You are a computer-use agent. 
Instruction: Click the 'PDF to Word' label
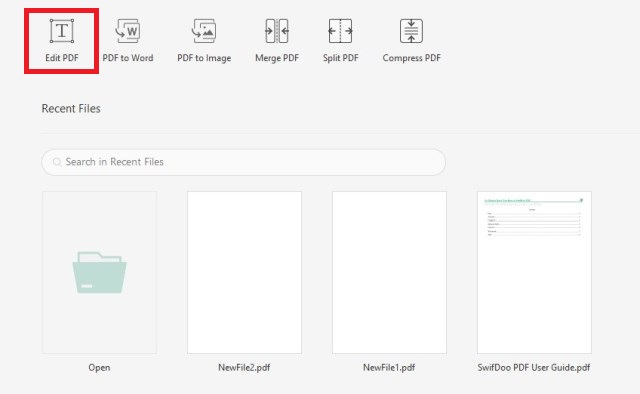click(128, 58)
